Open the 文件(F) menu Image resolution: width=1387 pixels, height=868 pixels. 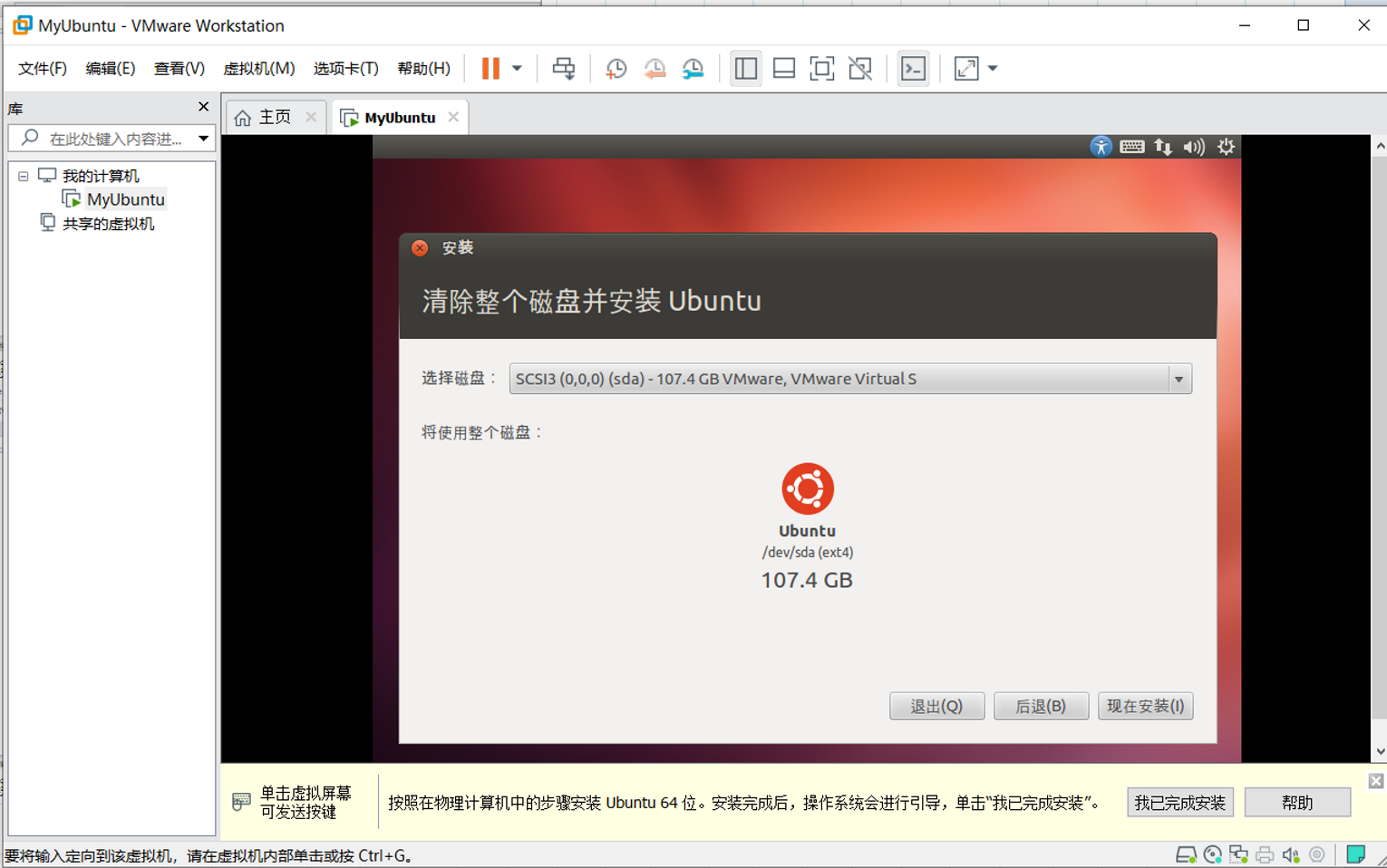click(x=43, y=69)
